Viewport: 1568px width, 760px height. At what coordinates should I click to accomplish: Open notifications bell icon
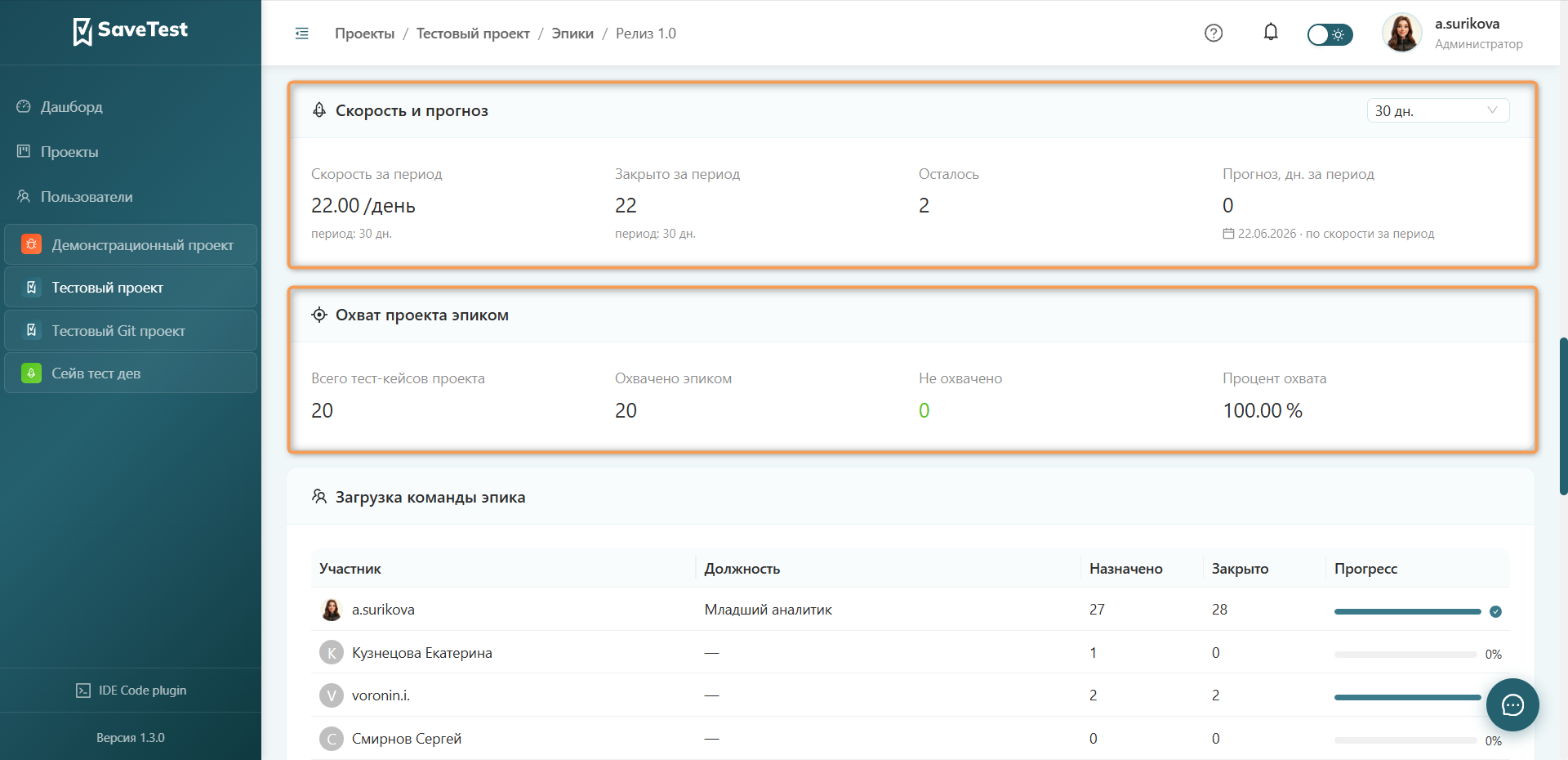(x=1271, y=33)
